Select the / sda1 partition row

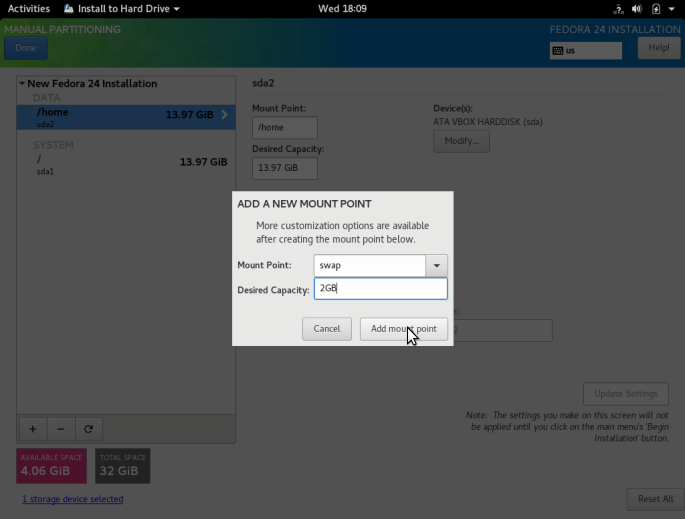(126, 165)
